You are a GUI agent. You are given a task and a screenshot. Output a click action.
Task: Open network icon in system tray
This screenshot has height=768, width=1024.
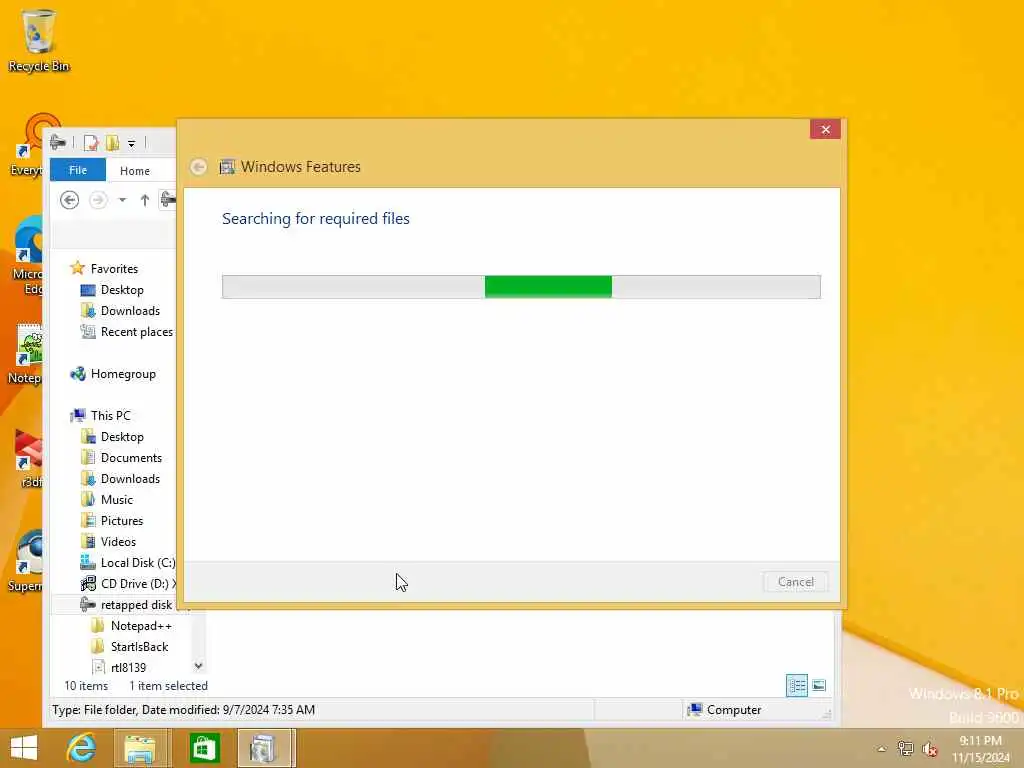coord(905,748)
